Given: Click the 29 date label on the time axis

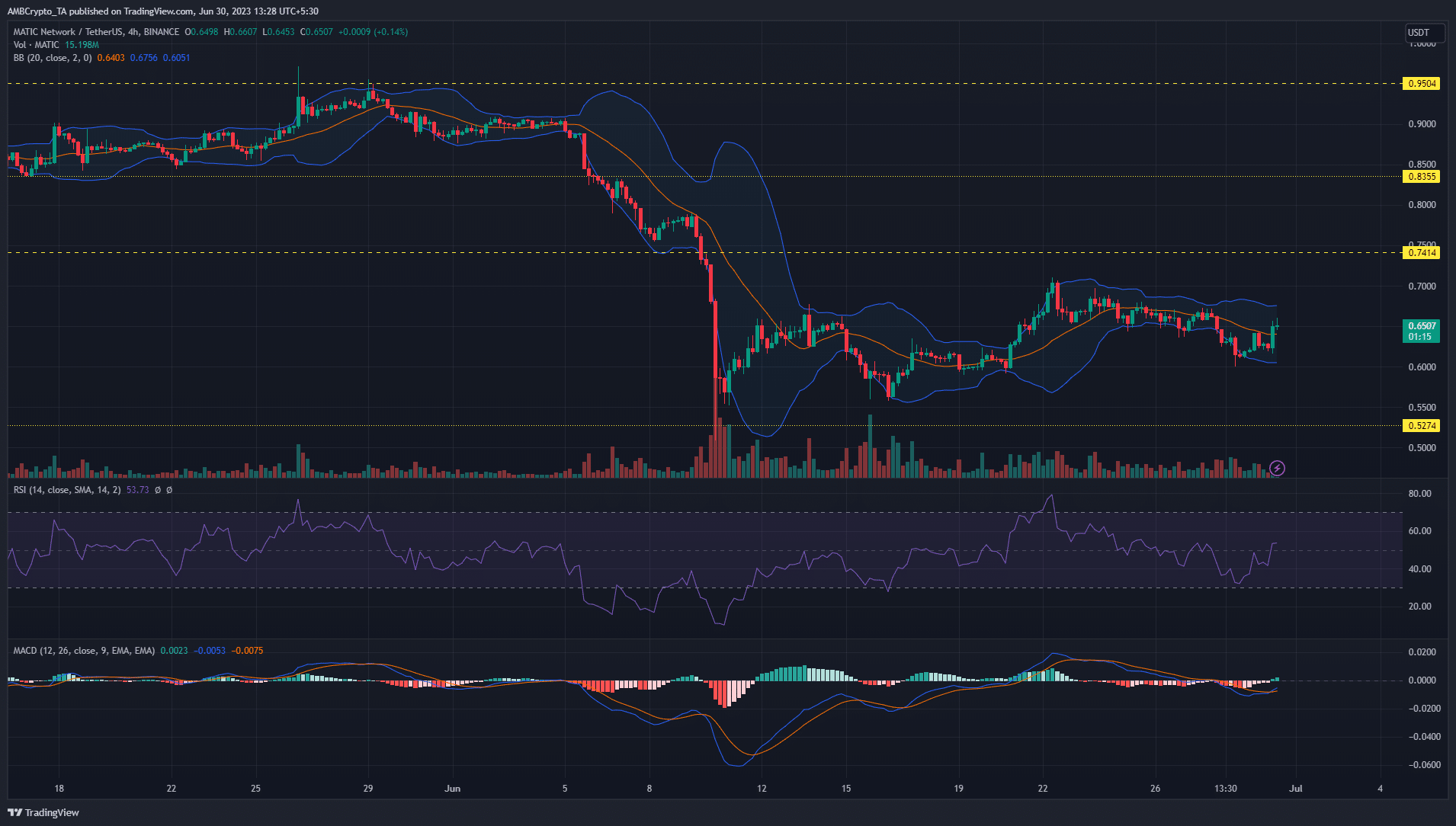Looking at the screenshot, I should [x=368, y=789].
